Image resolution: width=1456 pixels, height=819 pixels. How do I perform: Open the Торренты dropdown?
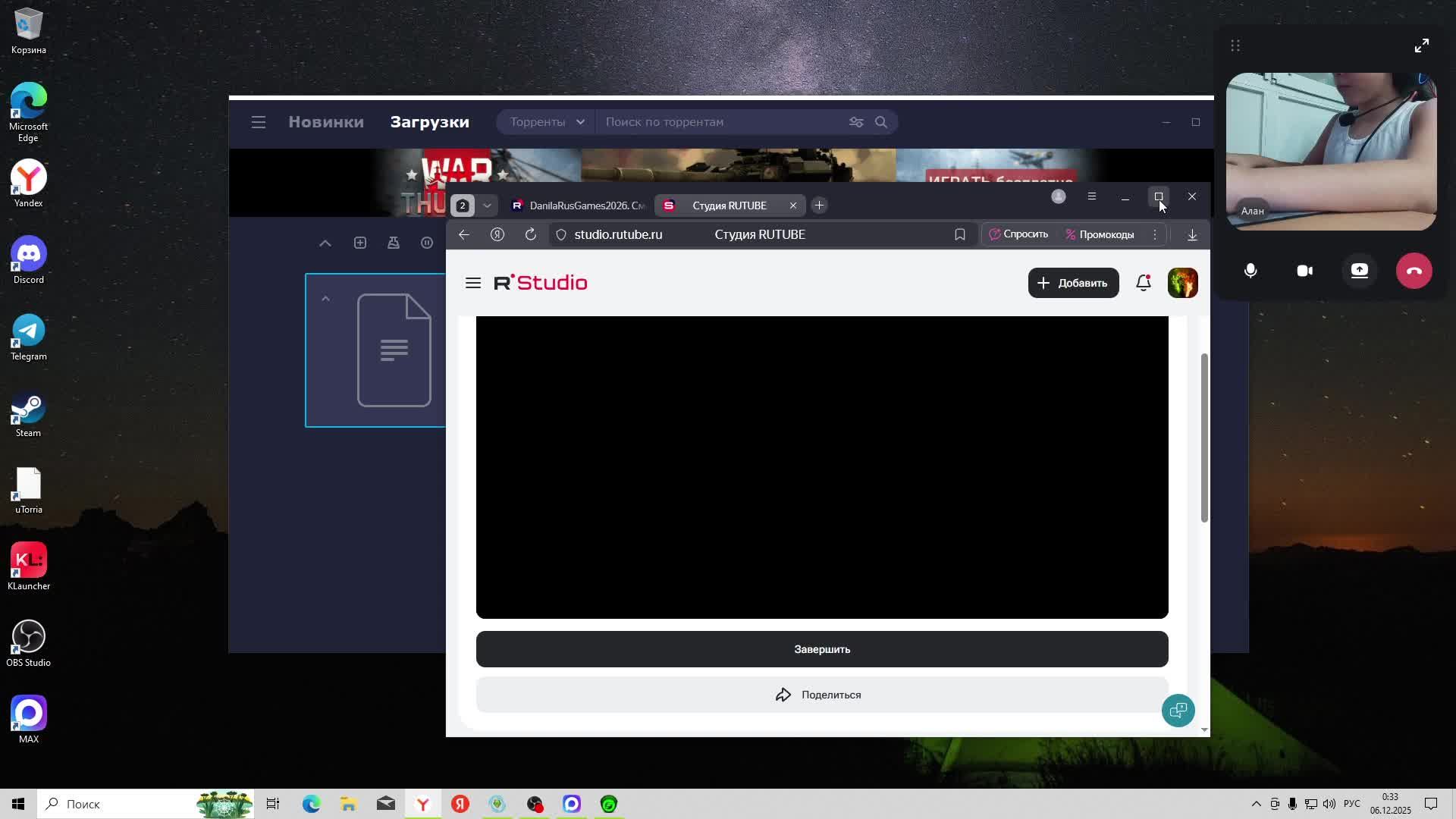[546, 122]
